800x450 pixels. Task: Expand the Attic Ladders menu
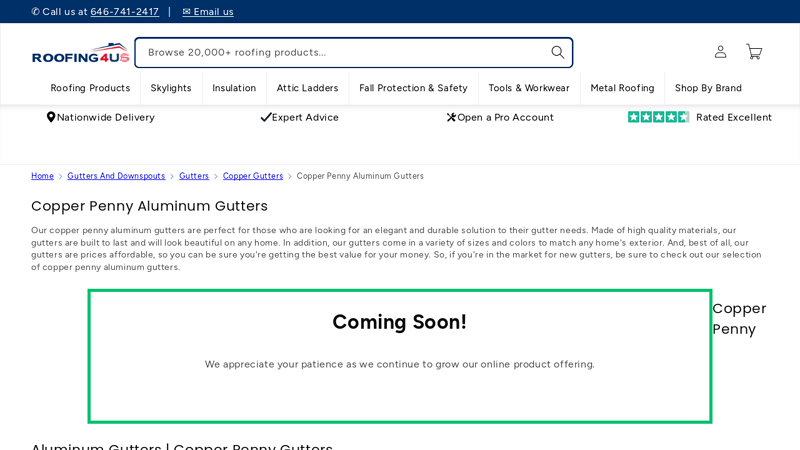point(307,88)
